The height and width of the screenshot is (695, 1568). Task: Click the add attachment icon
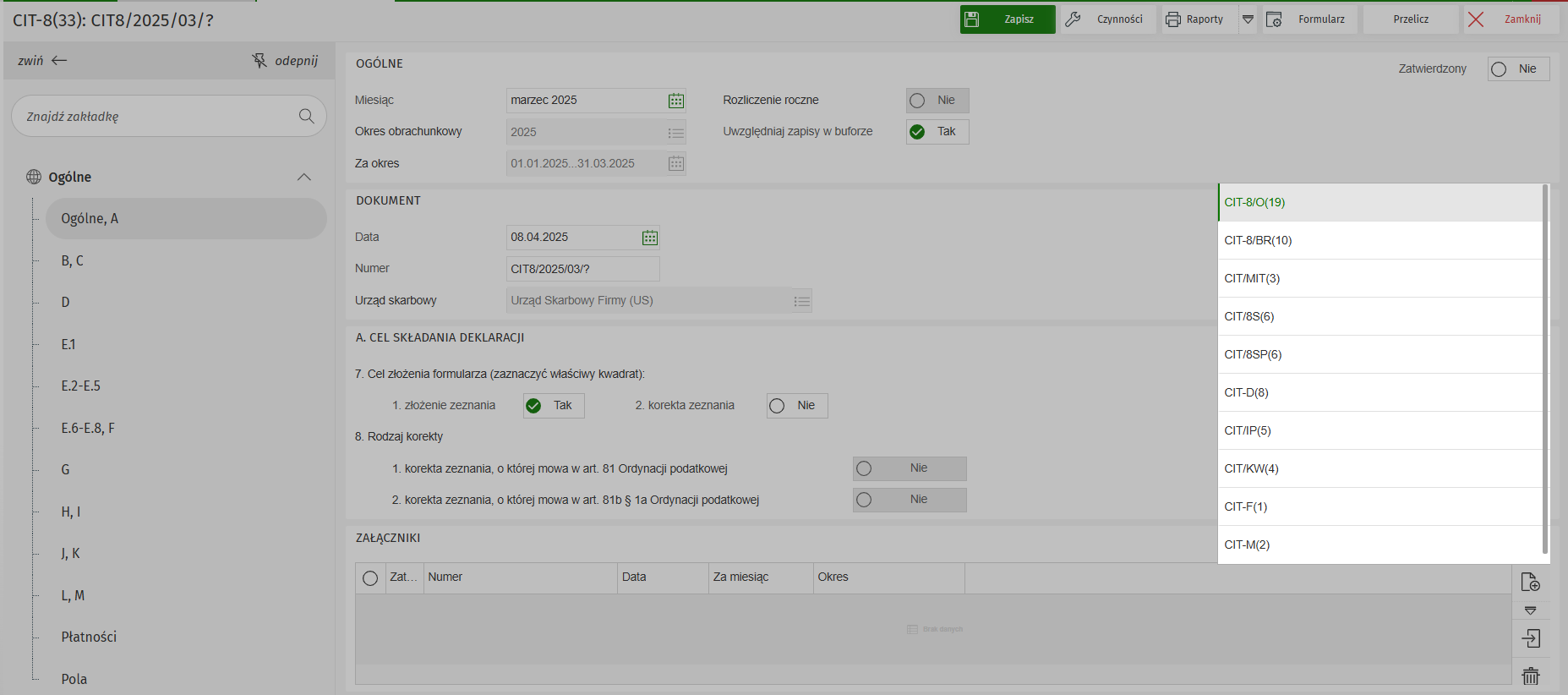[x=1530, y=582]
